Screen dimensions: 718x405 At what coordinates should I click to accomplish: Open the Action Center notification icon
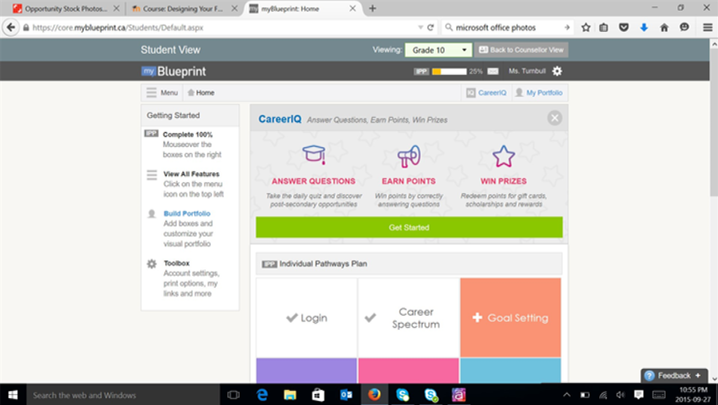click(x=639, y=394)
